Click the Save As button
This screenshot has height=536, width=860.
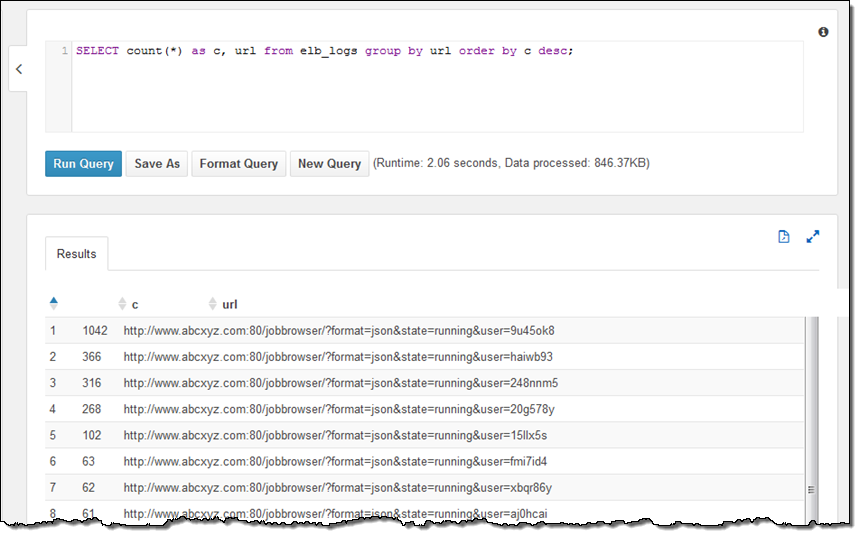point(157,164)
